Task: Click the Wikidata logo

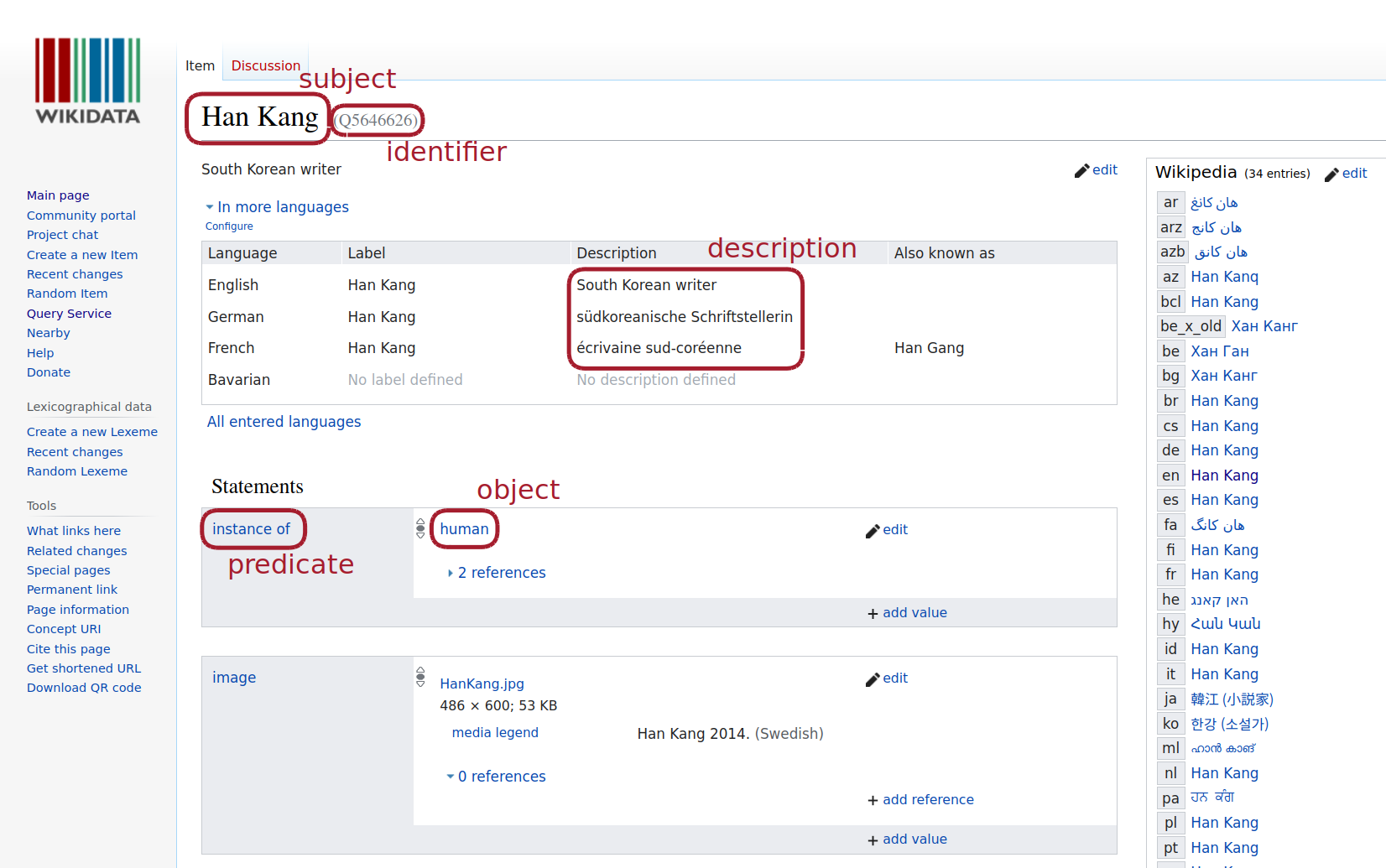Action: click(x=87, y=81)
